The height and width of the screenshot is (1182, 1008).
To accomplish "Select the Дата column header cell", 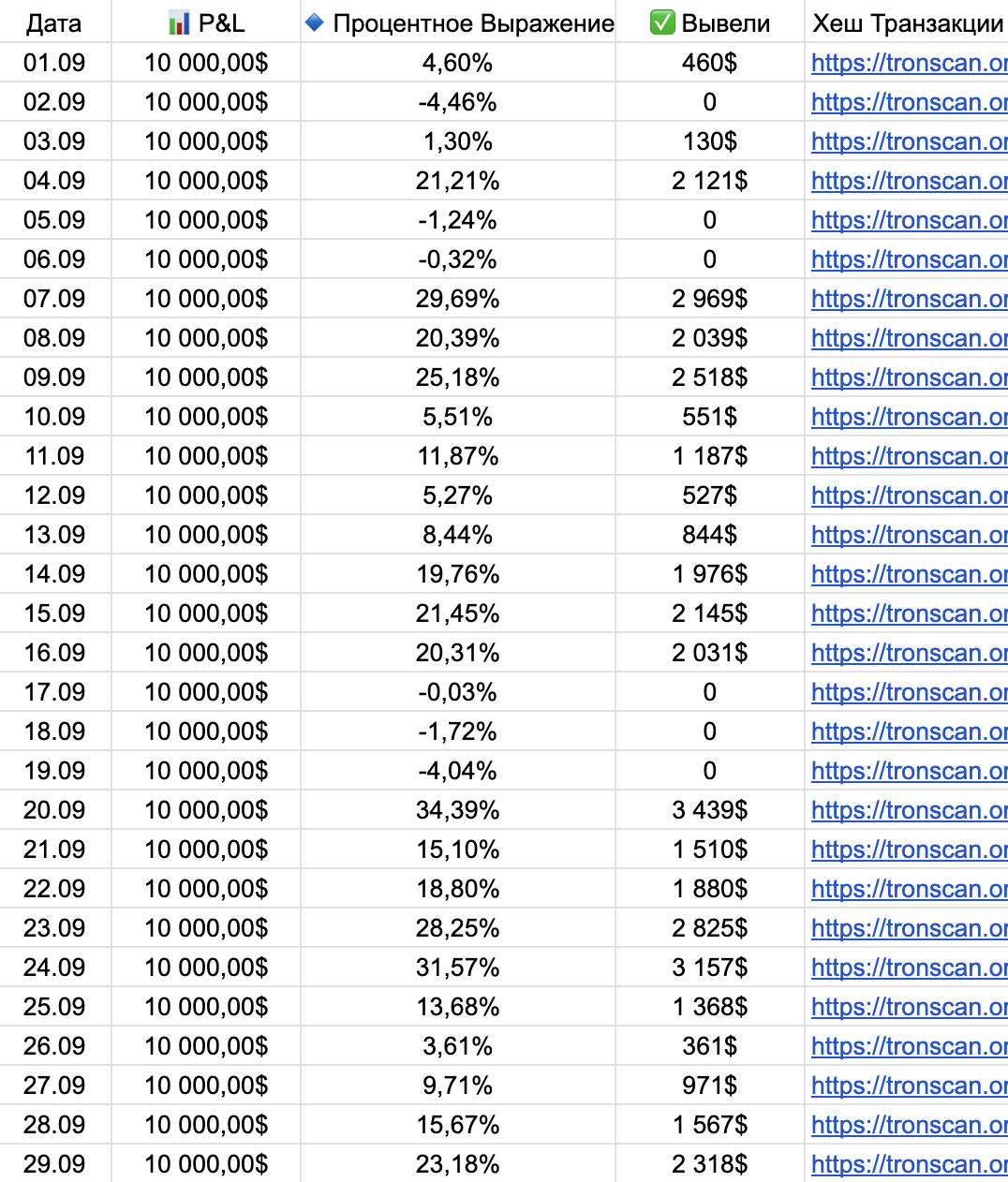I will (54, 23).
